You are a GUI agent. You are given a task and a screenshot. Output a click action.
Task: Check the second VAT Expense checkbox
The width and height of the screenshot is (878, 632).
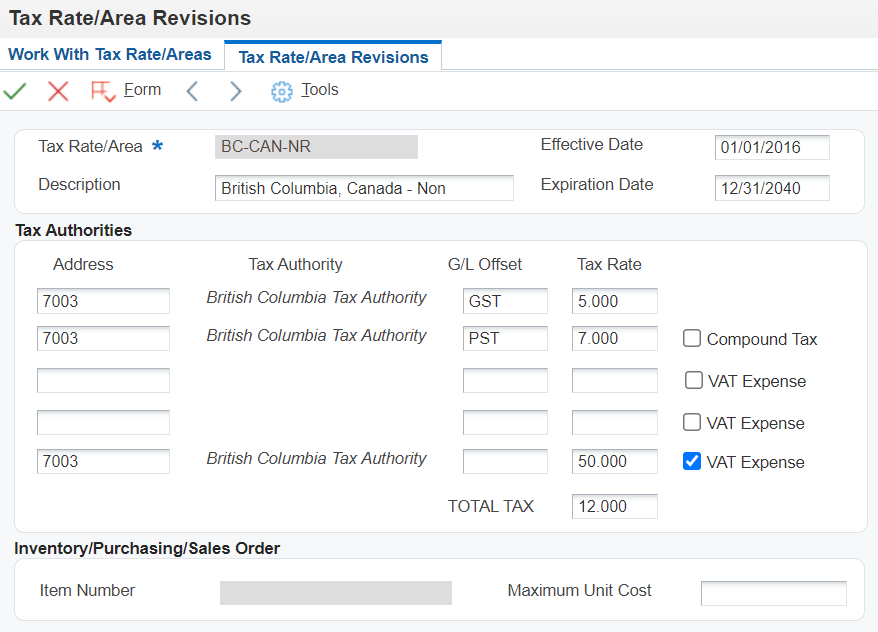tap(693, 422)
